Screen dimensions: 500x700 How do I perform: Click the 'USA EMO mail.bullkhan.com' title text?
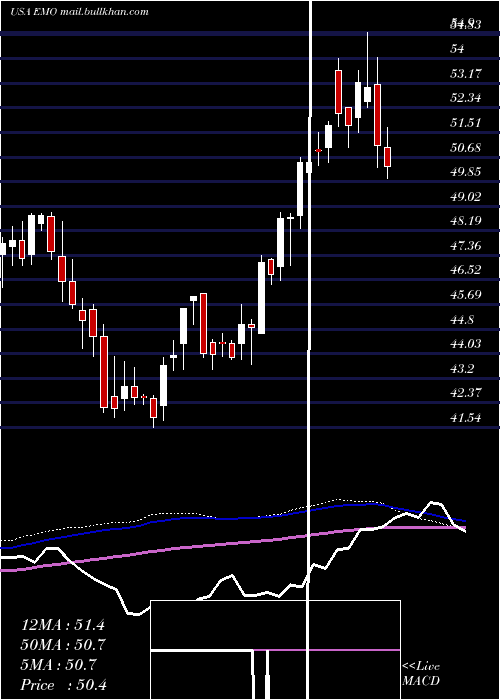coord(79,12)
